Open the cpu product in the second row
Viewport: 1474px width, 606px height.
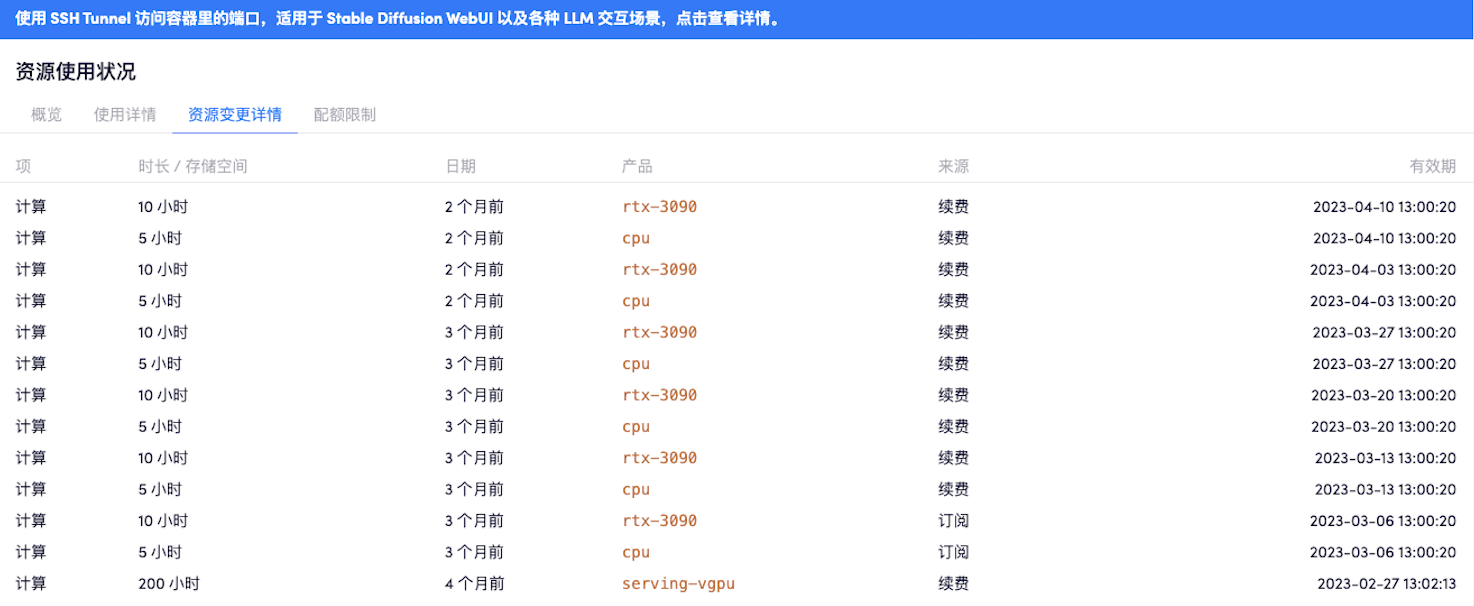point(636,238)
